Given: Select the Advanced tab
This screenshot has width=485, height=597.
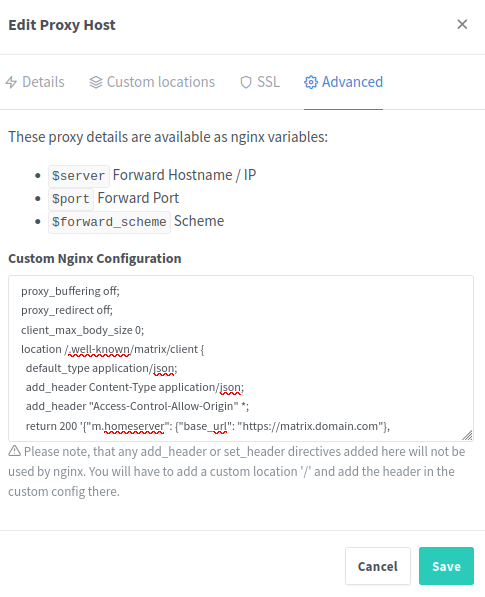Looking at the screenshot, I should (343, 82).
